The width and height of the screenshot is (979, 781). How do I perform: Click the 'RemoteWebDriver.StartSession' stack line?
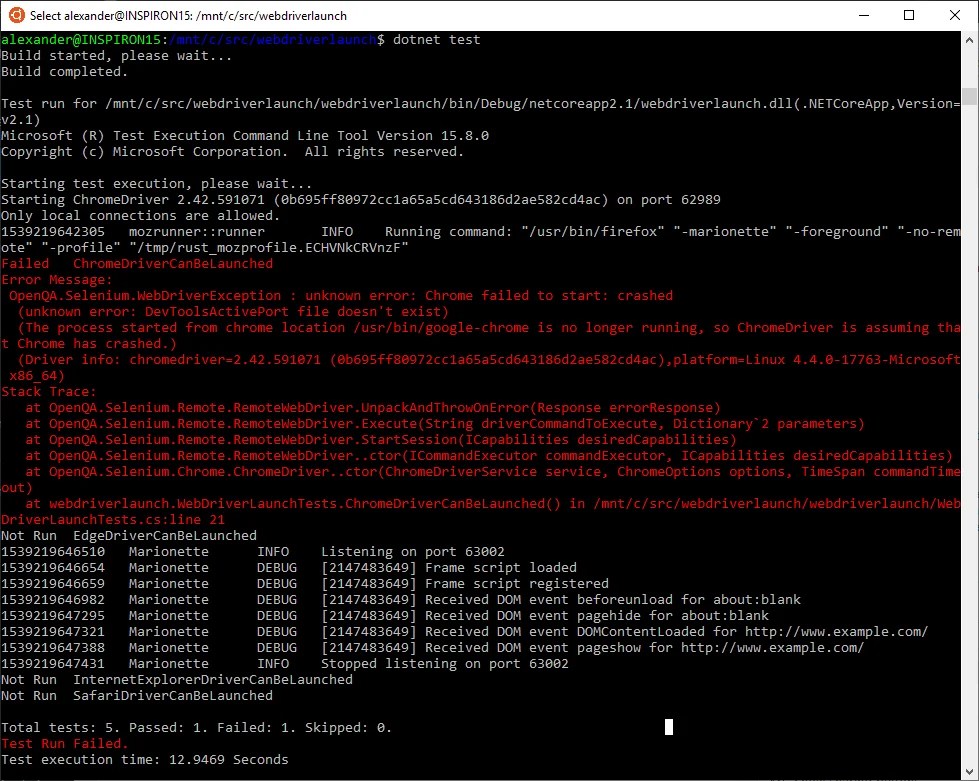381,440
